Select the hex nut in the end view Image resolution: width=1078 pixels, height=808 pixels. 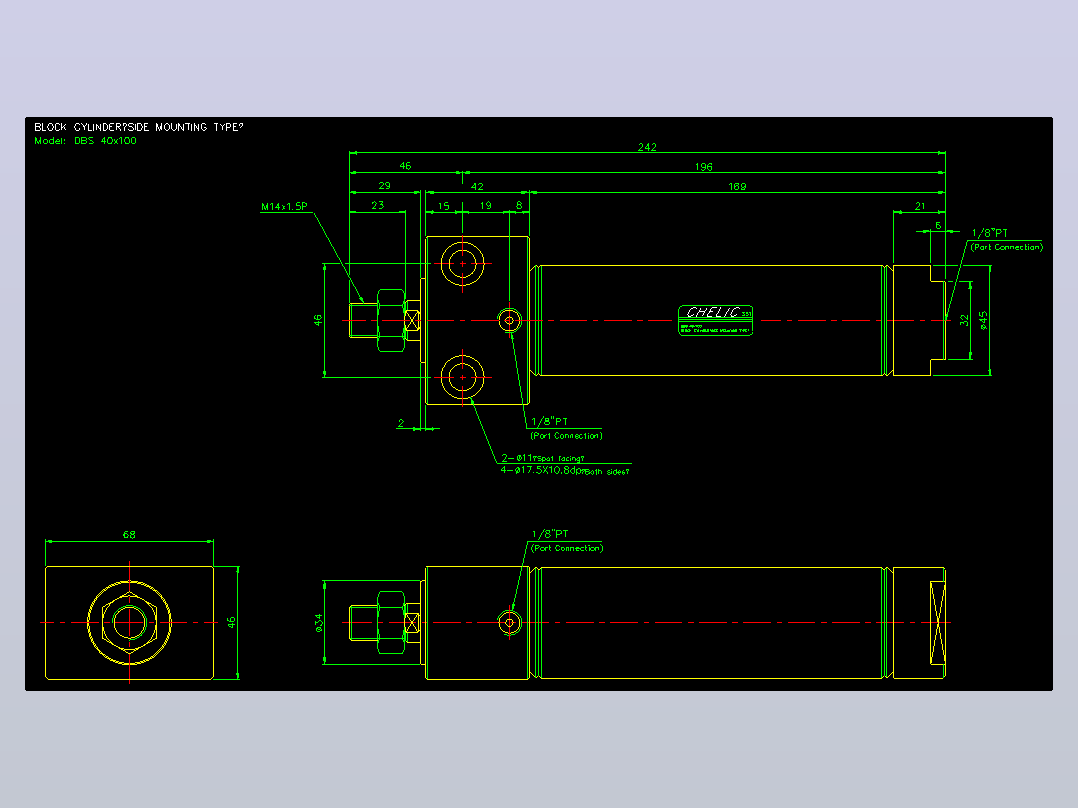click(x=129, y=622)
